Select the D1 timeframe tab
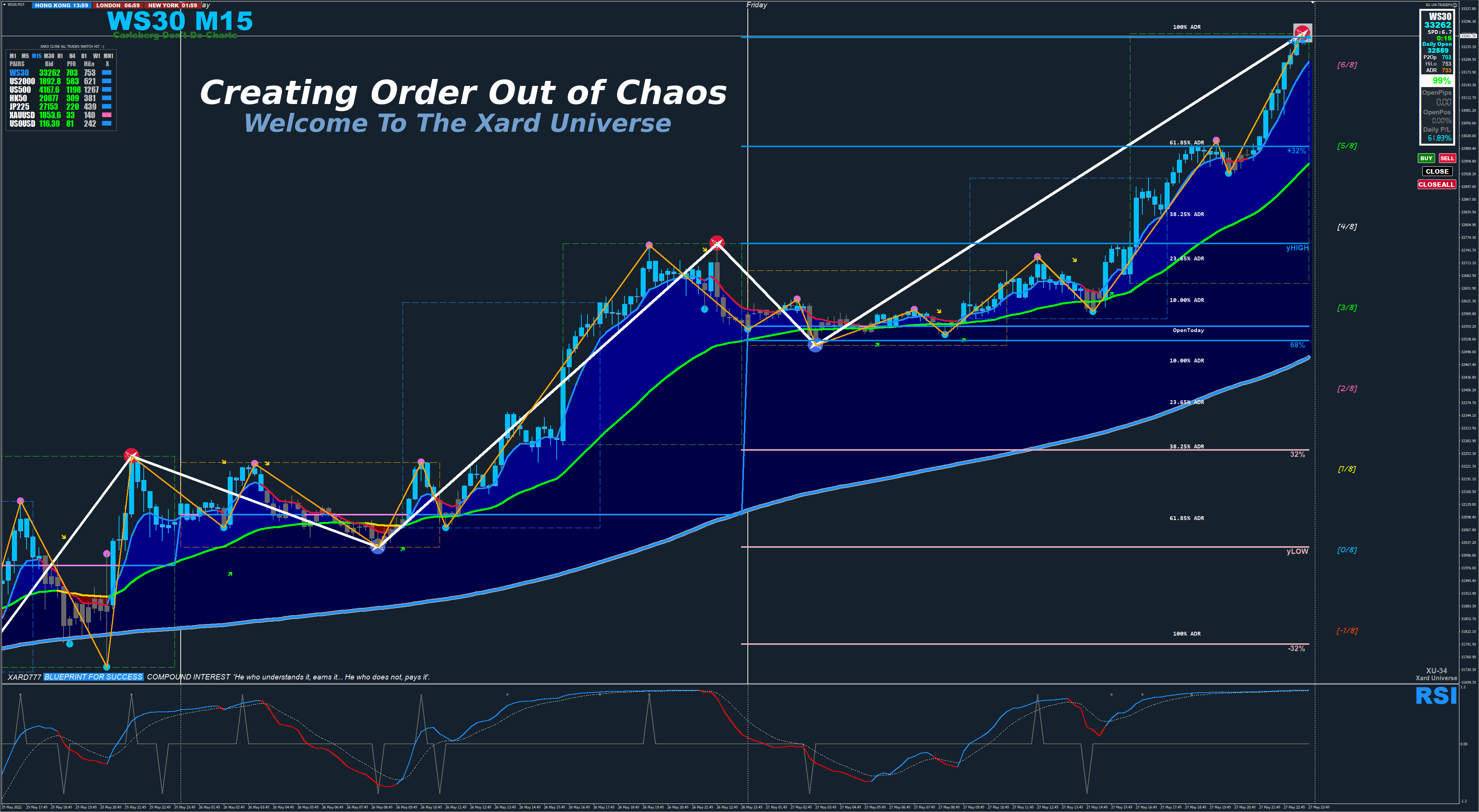Screen dimensions: 1479x812 pyautogui.click(x=84, y=56)
